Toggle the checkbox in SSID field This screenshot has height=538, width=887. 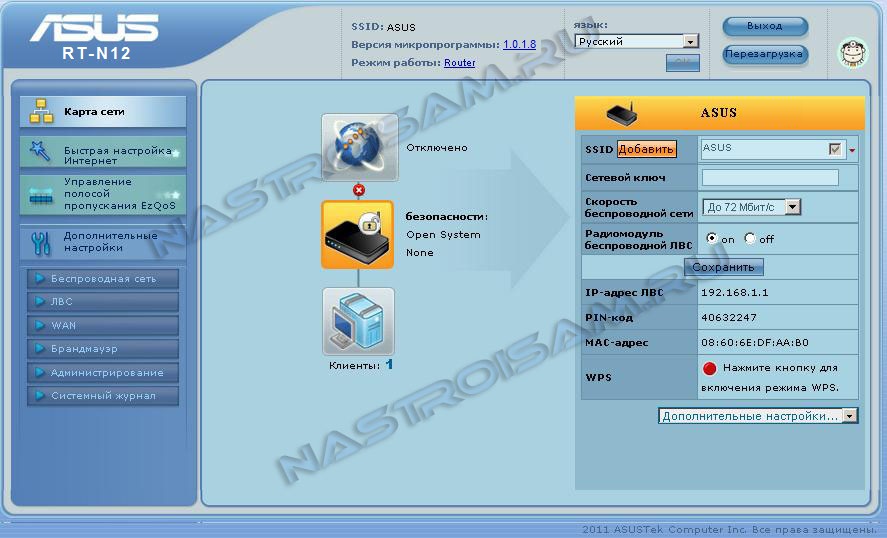pyautogui.click(x=835, y=149)
